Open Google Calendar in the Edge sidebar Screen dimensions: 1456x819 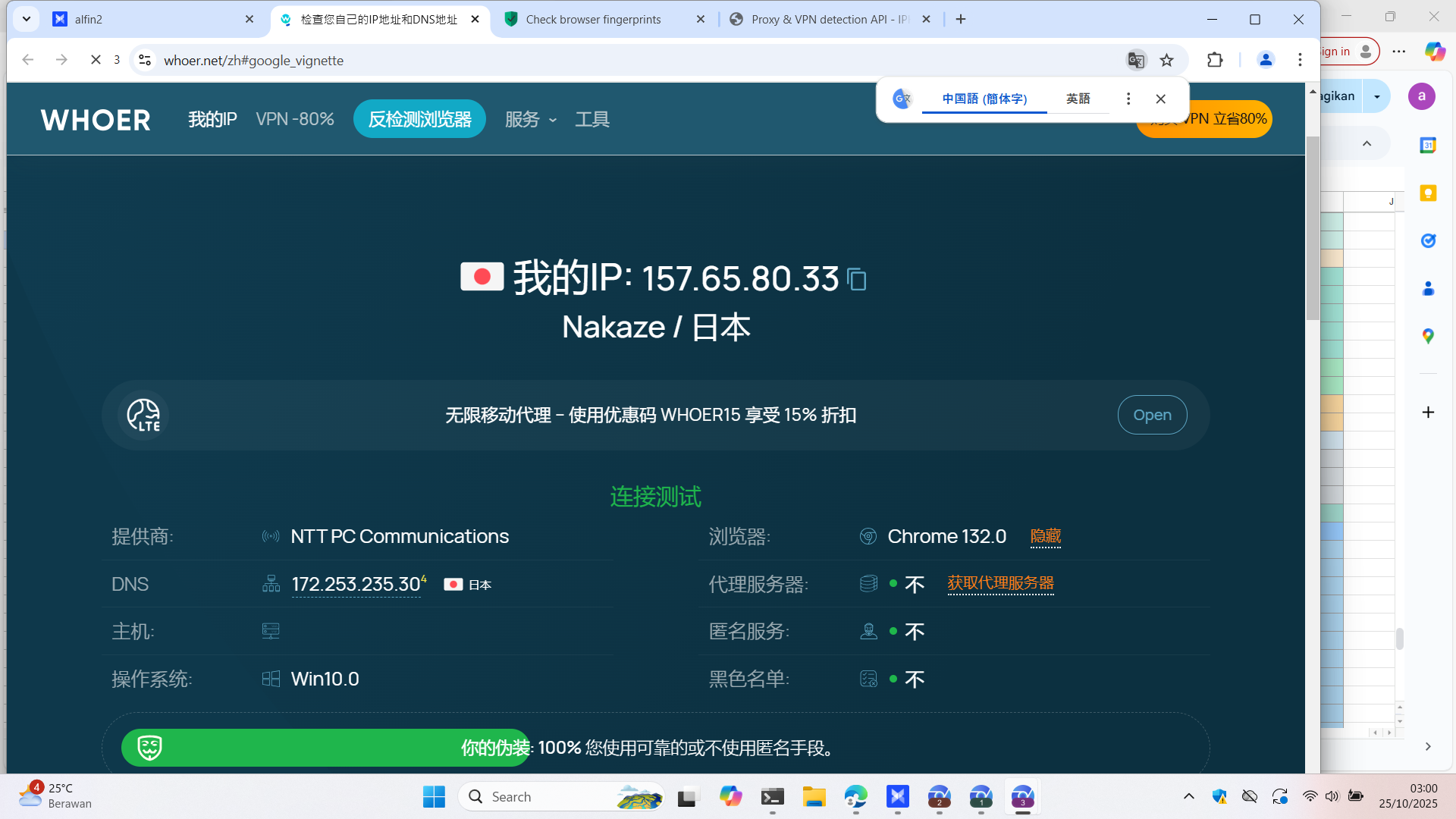(x=1428, y=145)
